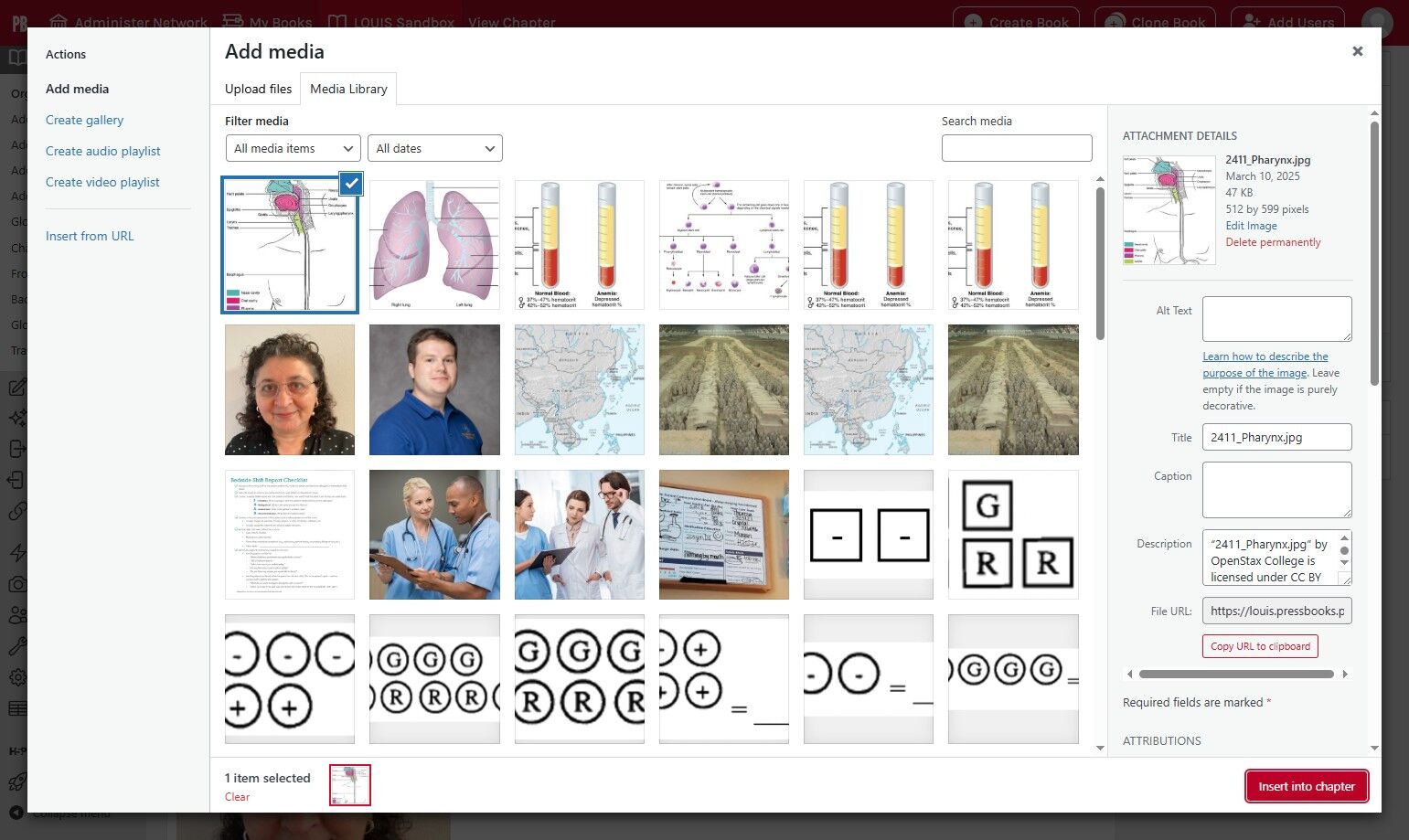Open Create gallery action

84,120
